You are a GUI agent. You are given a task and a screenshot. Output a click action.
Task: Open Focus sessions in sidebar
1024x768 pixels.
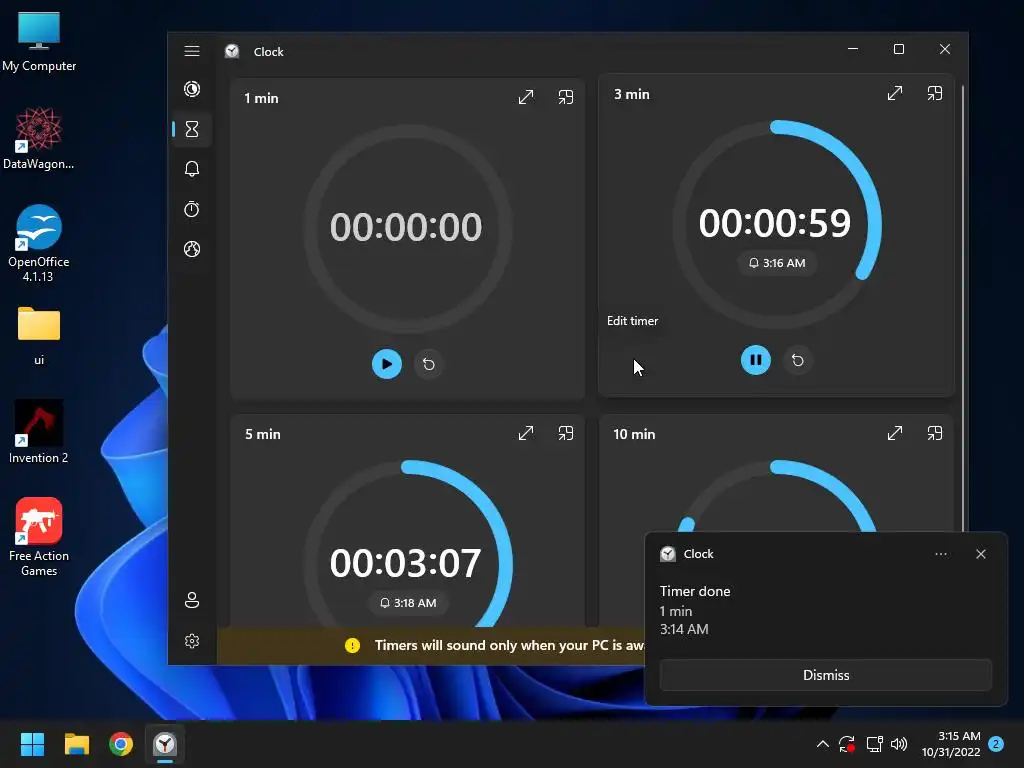click(192, 89)
